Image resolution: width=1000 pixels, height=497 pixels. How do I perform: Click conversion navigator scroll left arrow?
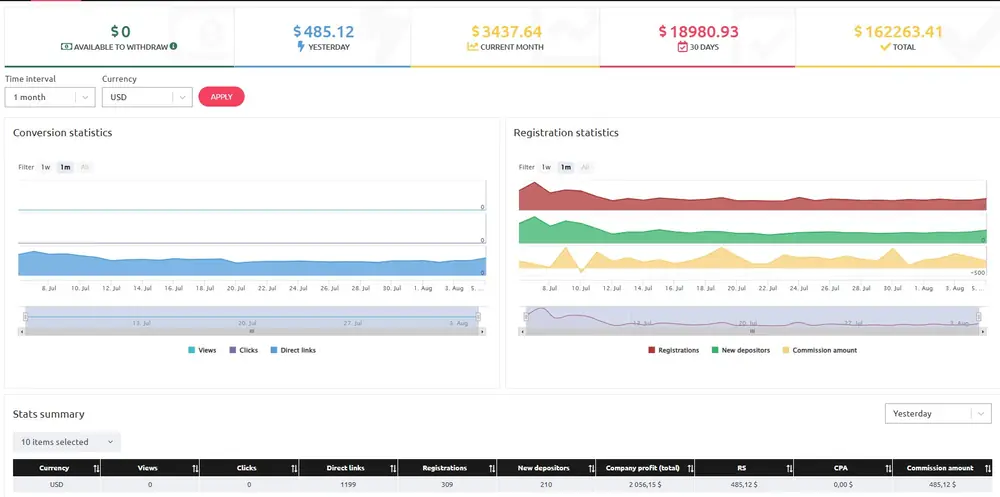(x=22, y=332)
